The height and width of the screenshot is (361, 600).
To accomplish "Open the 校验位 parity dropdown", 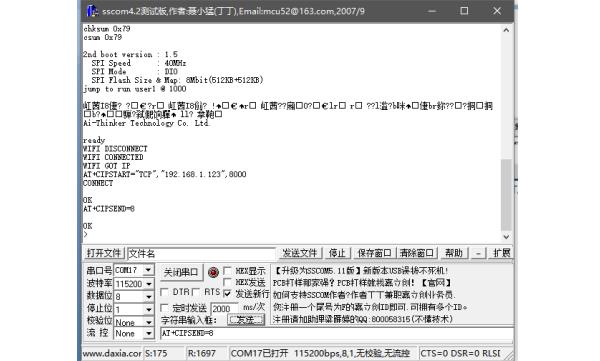I will coord(148,322).
